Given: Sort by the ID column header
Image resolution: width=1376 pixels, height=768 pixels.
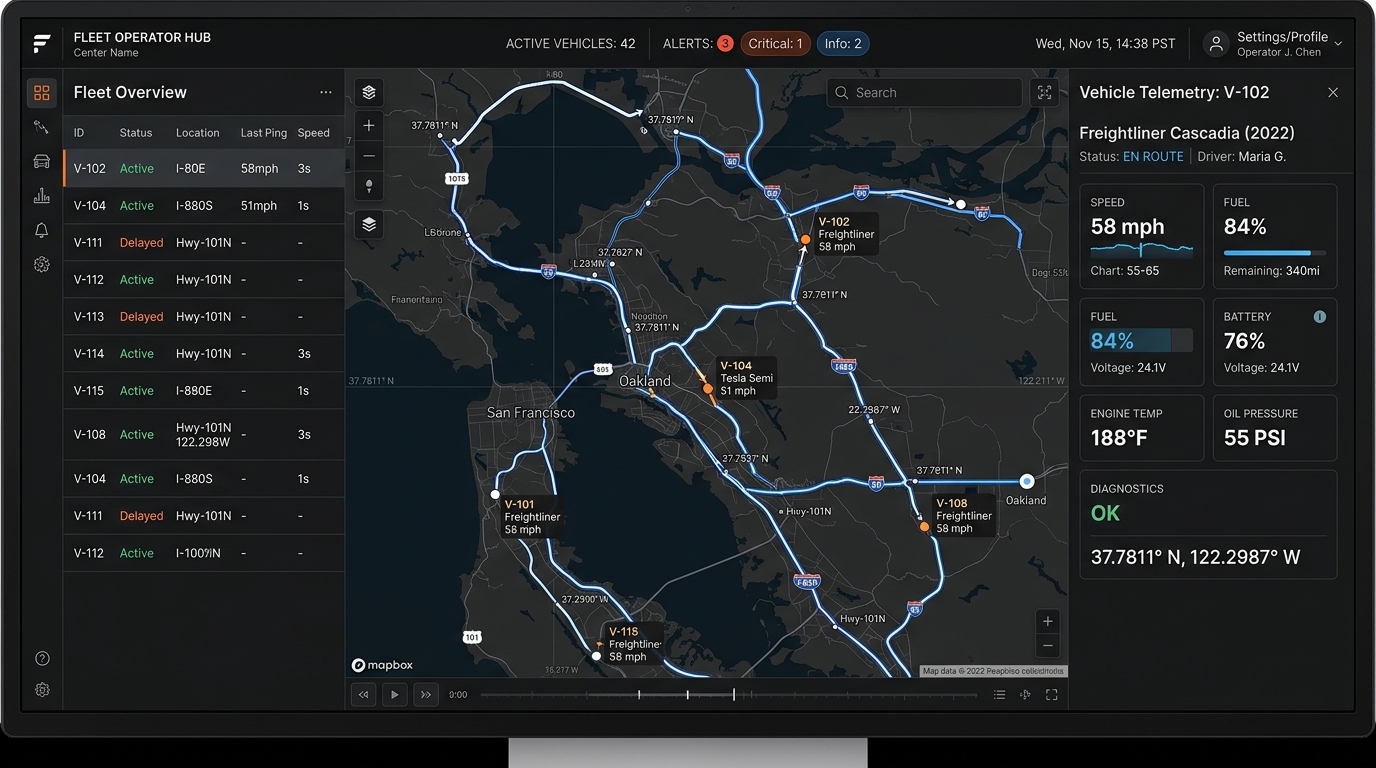Looking at the screenshot, I should (x=79, y=133).
